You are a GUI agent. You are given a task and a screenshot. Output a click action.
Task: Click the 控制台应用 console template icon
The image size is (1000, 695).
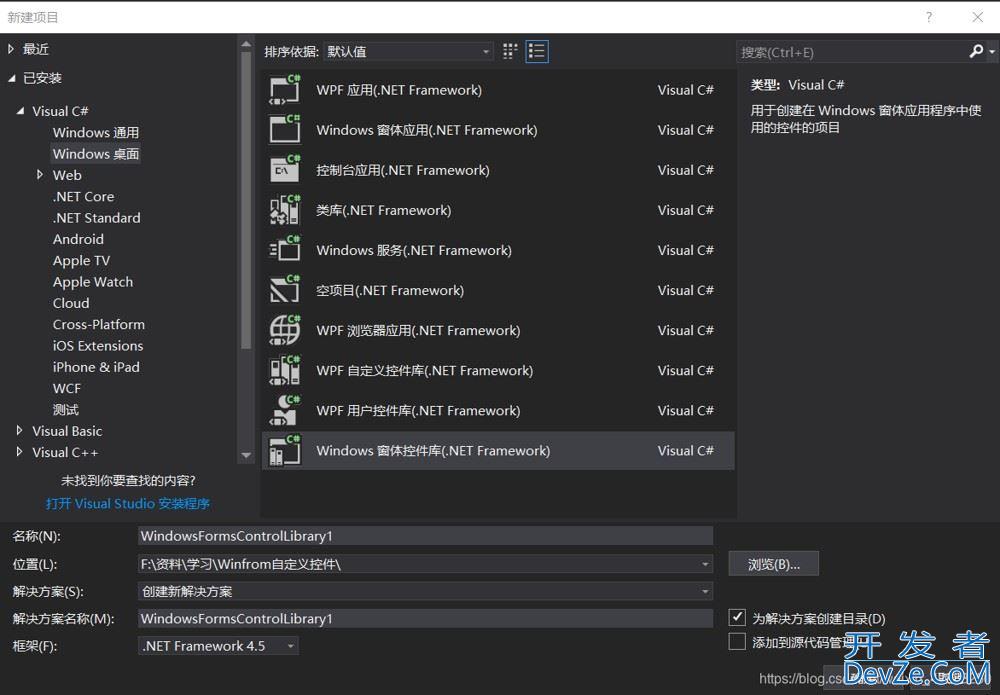(x=284, y=170)
